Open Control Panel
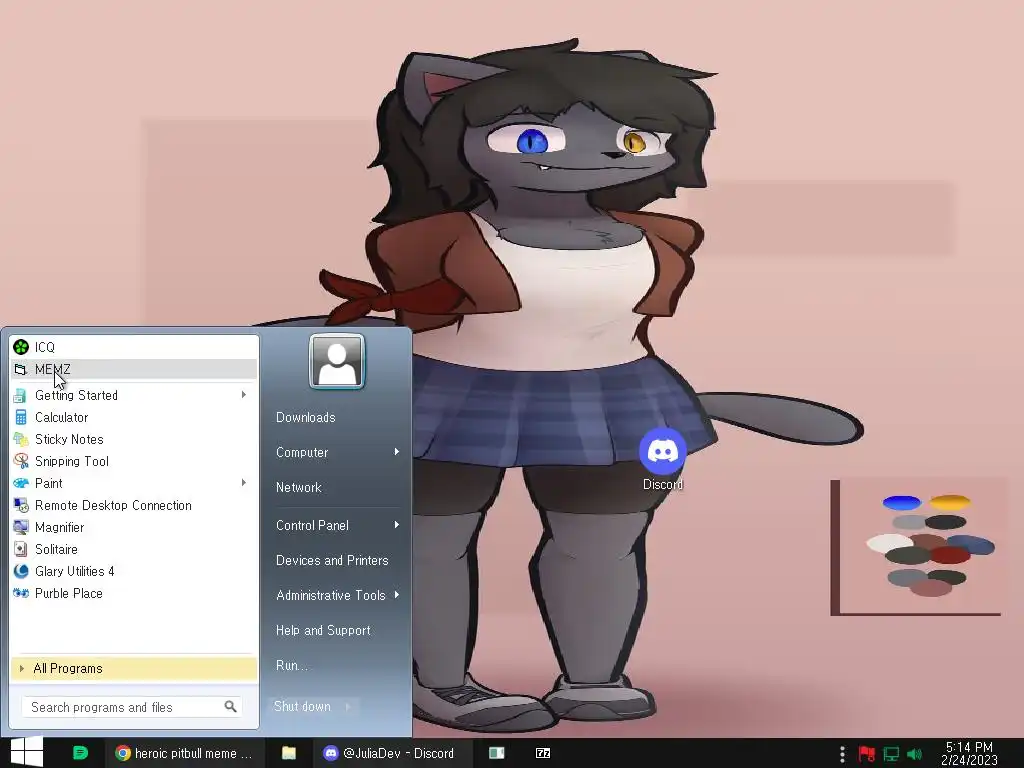Screen dimensions: 1024x768 (312, 526)
